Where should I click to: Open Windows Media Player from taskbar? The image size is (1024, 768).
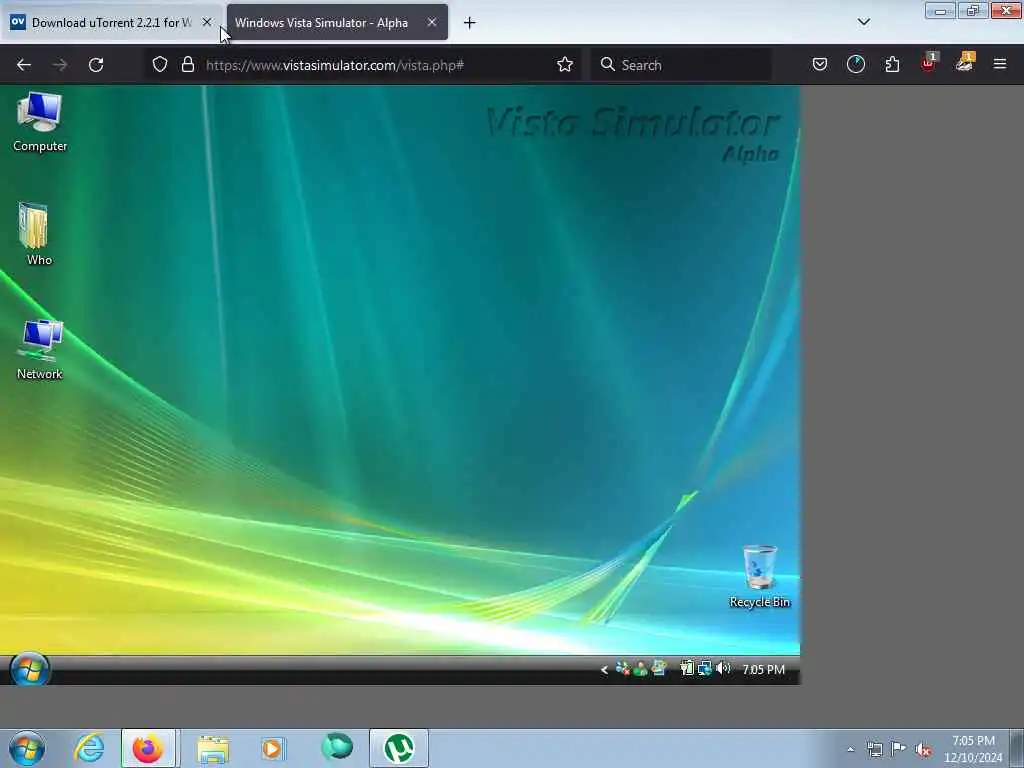tap(273, 748)
